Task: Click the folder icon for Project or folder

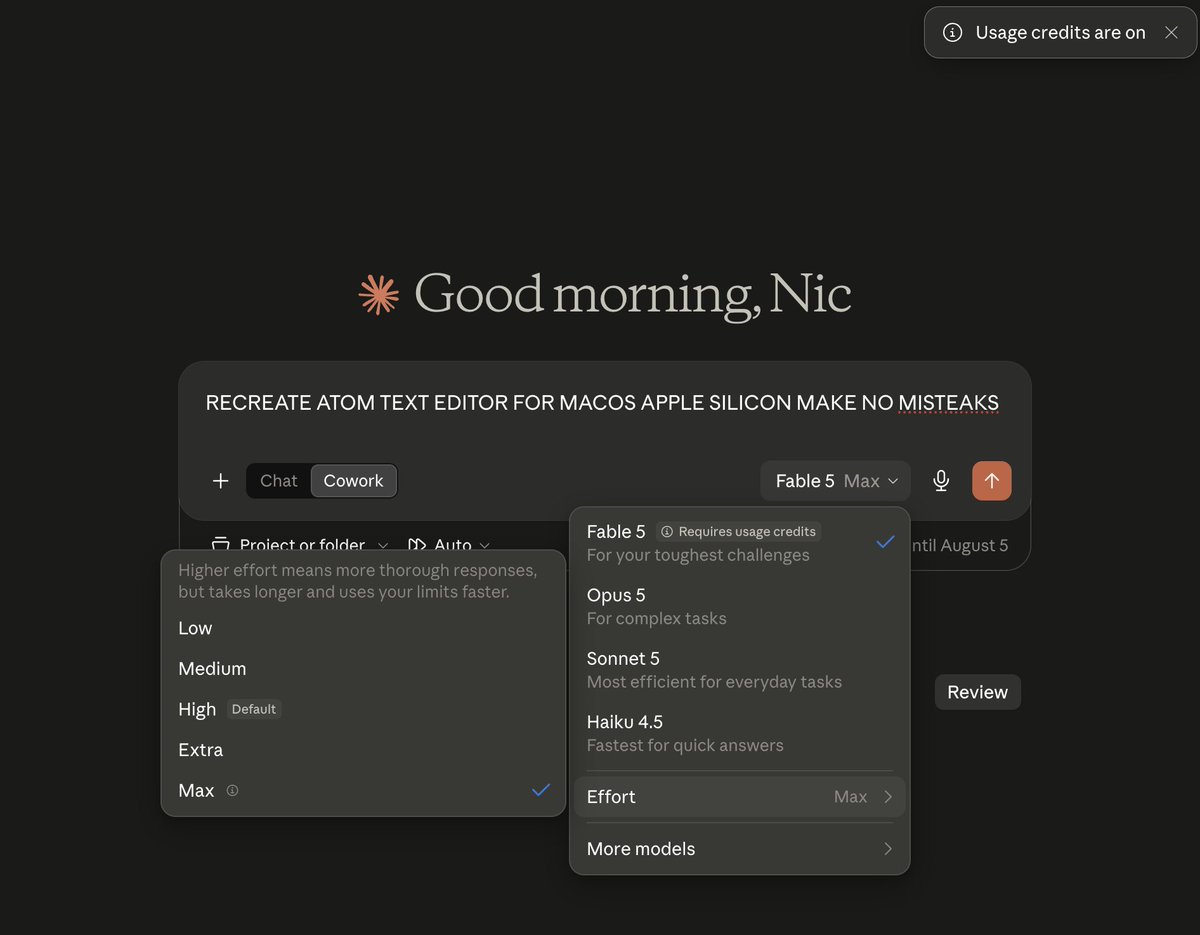Action: click(x=220, y=545)
